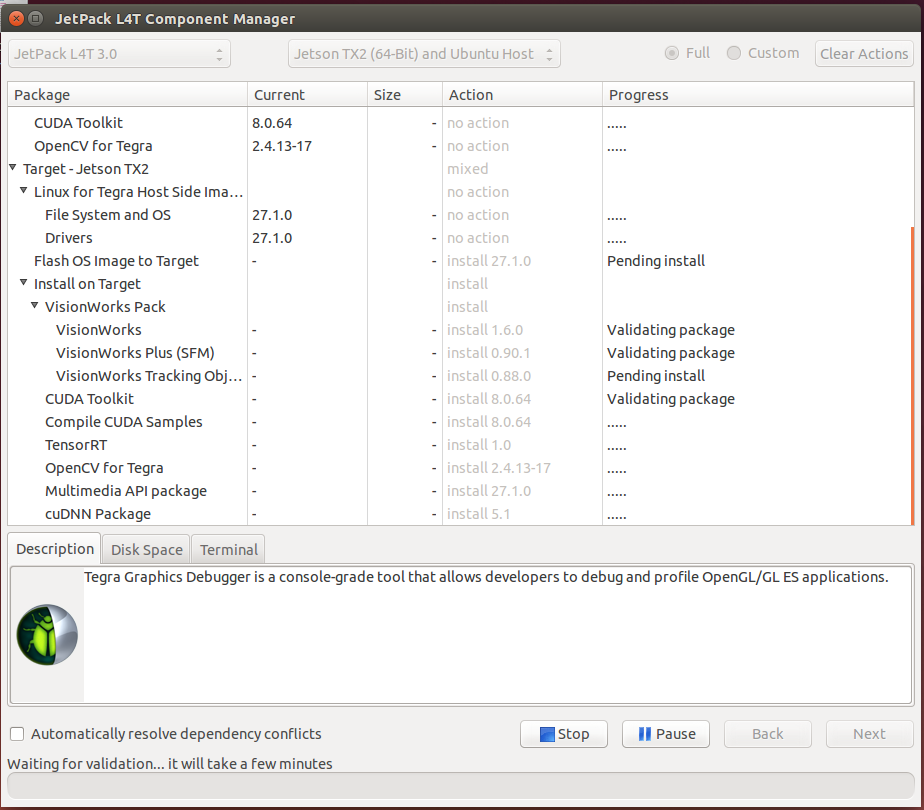Select Compile CUDA Samples row
The image size is (924, 810).
click(459, 421)
